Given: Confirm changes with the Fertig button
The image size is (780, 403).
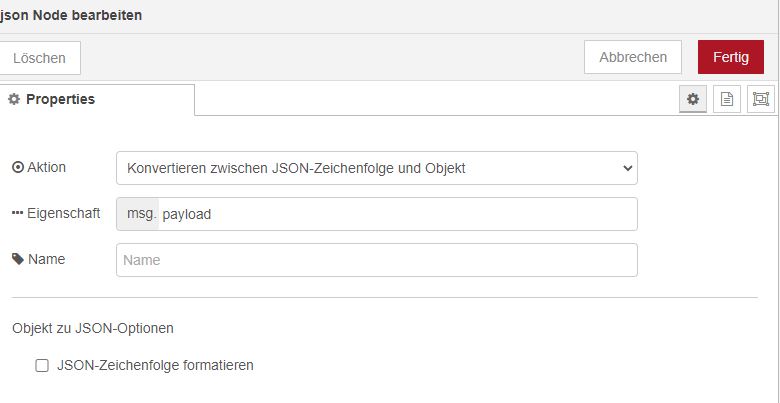Looking at the screenshot, I should [730, 57].
